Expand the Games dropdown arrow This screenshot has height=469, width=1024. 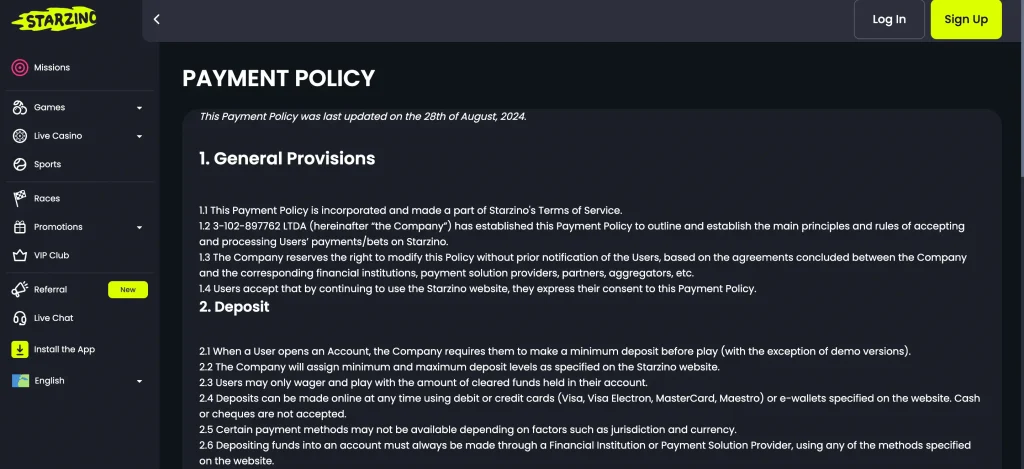139,108
